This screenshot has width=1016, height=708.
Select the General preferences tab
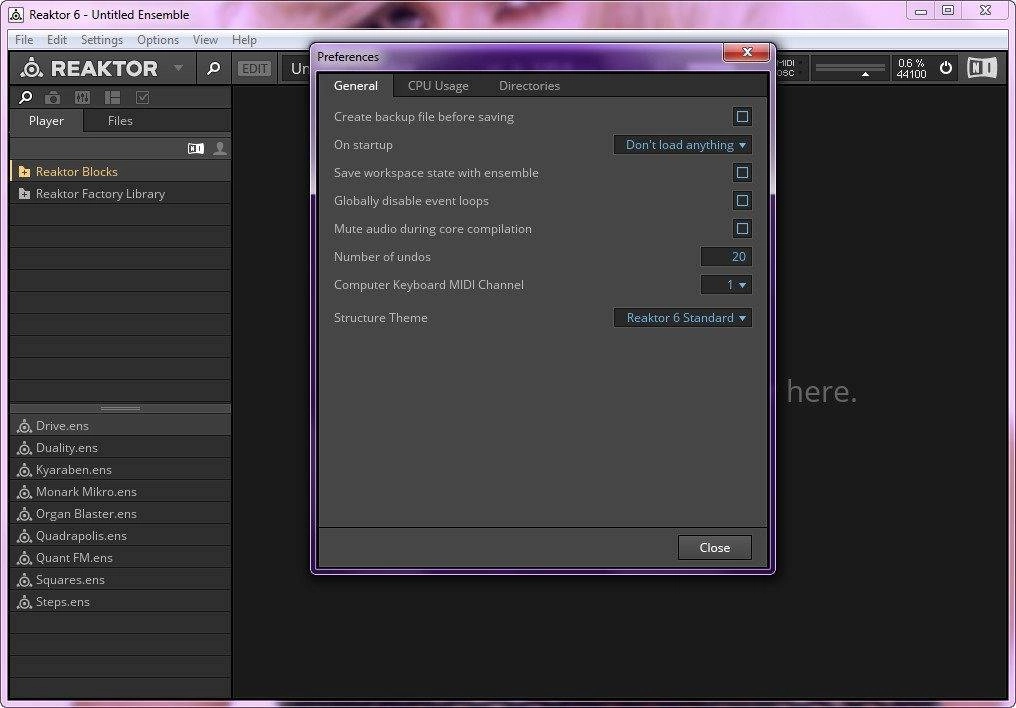(356, 86)
